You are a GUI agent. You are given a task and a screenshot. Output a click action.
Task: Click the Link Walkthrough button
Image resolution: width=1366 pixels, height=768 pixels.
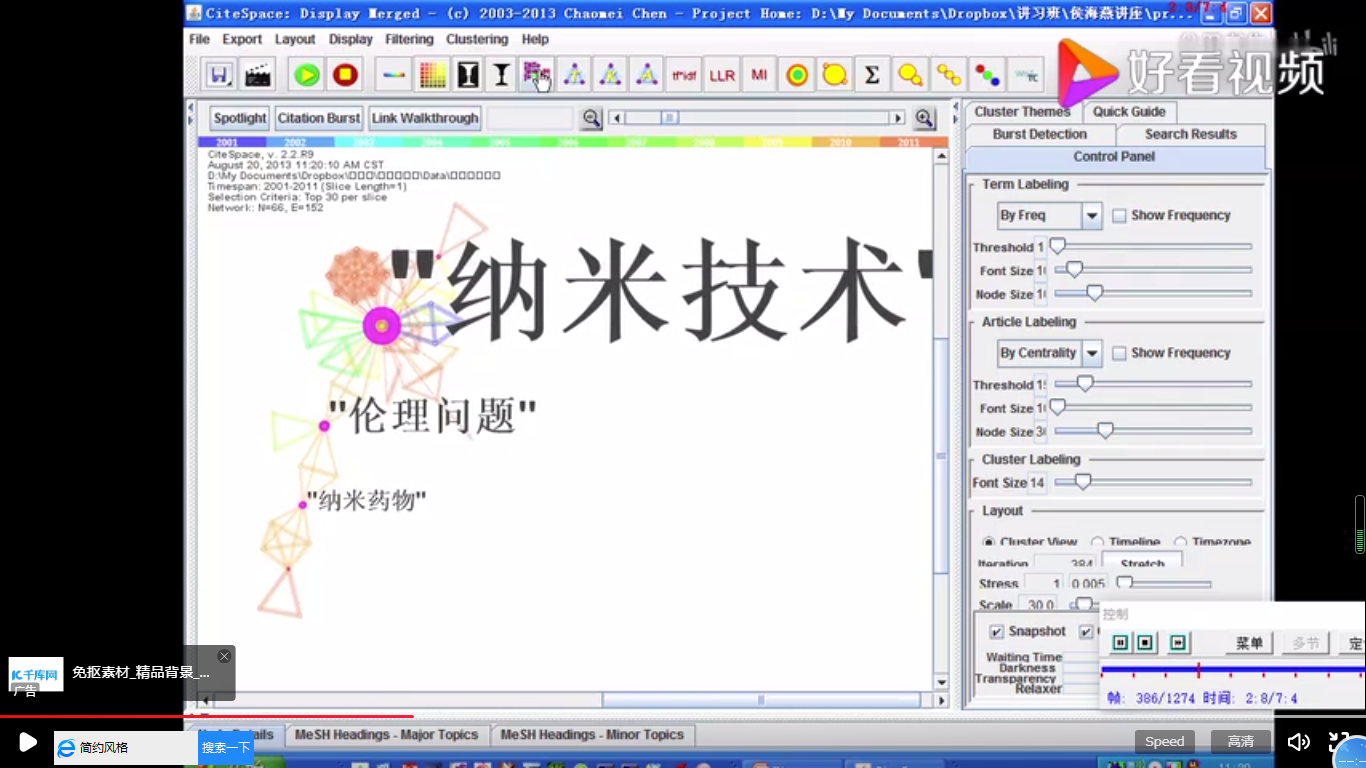click(425, 118)
